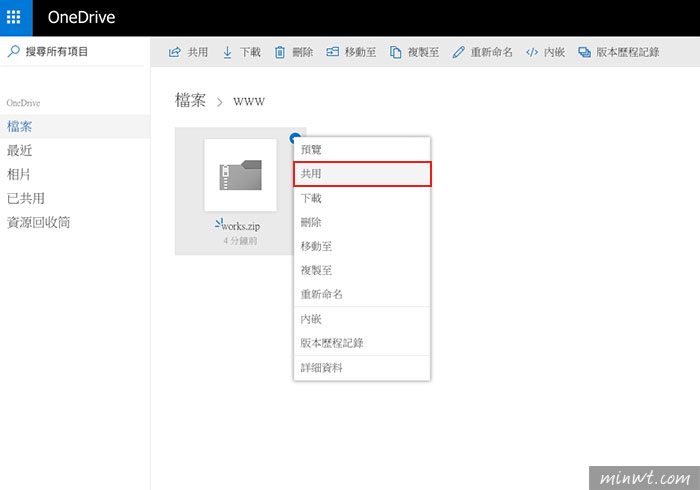Choose 複製至 in the context menu
The image size is (700, 490).
[362, 270]
